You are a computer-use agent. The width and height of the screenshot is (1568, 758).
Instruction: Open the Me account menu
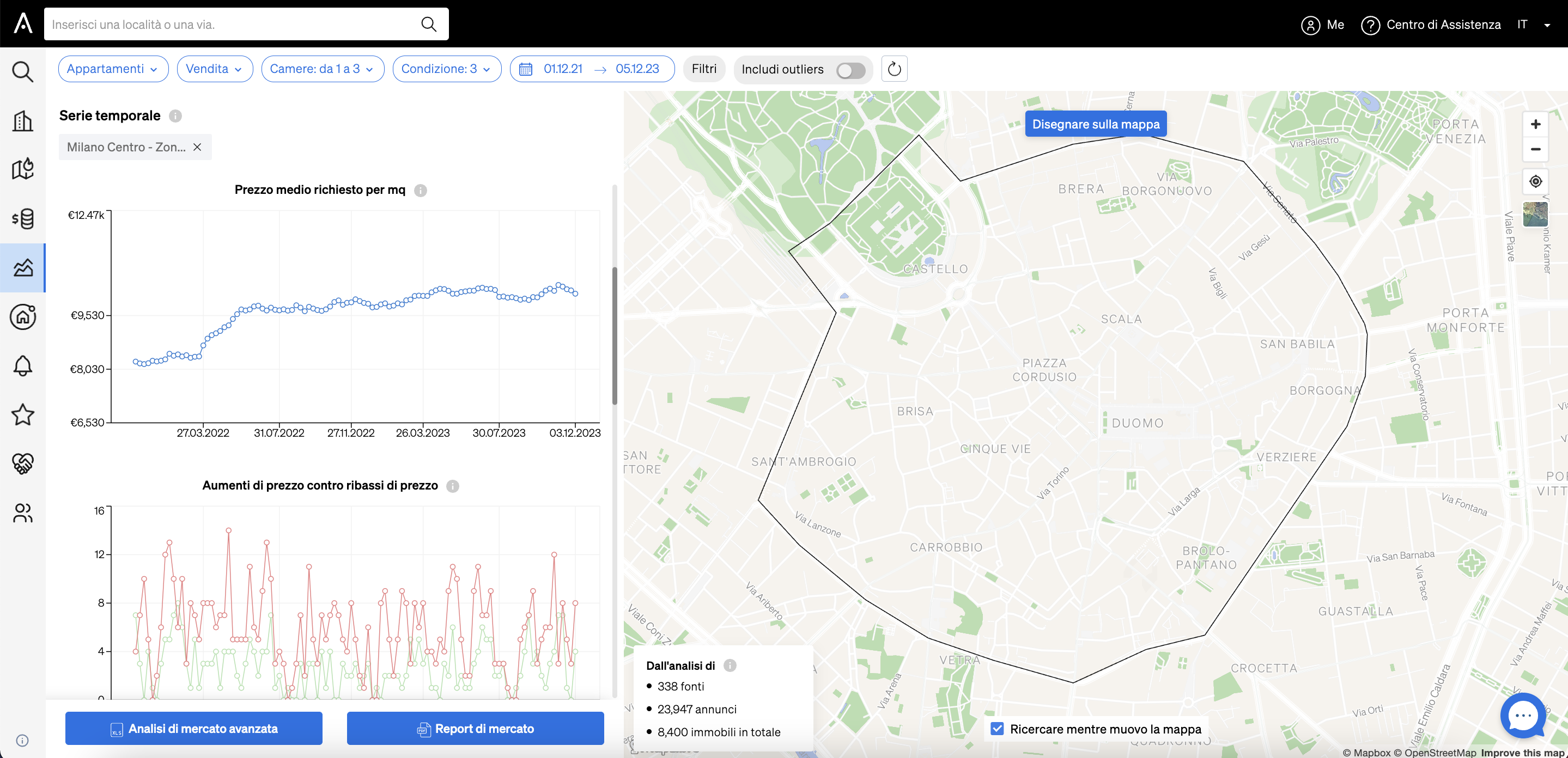pyautogui.click(x=1323, y=25)
